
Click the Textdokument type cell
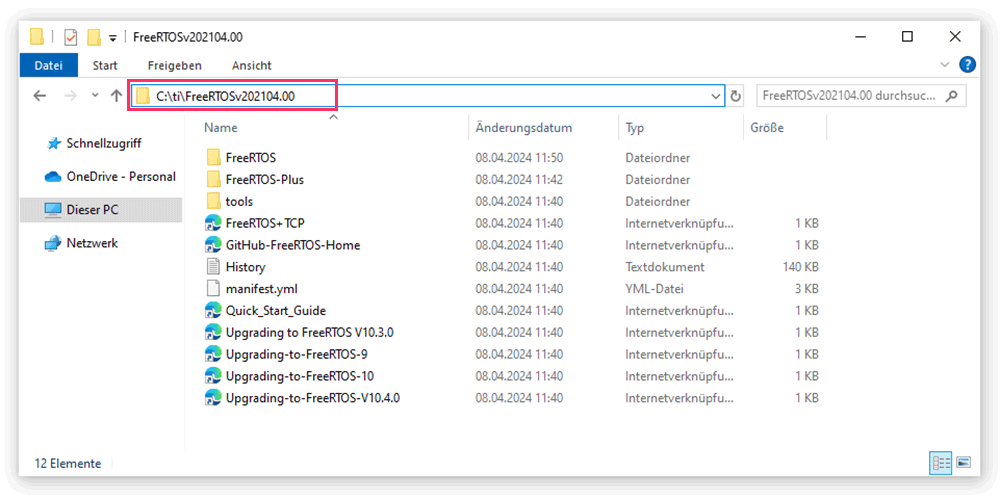665,267
